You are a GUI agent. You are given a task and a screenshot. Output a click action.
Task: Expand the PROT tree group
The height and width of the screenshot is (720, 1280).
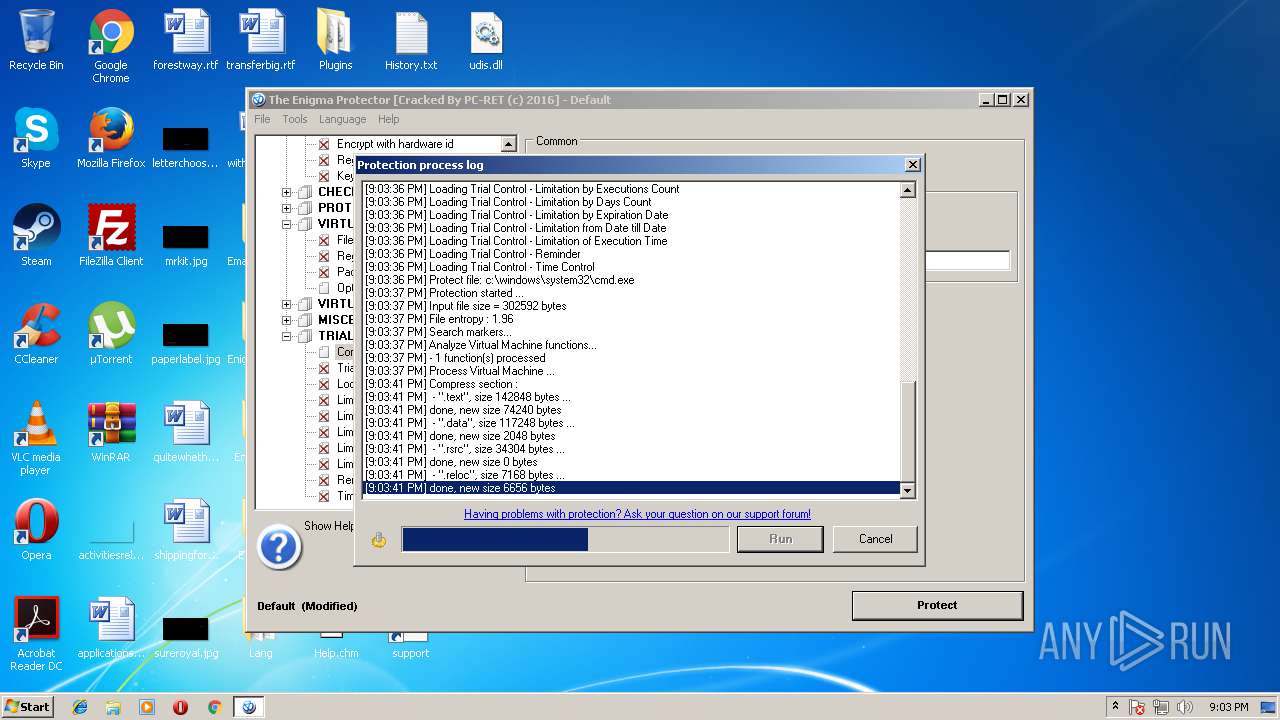point(287,208)
